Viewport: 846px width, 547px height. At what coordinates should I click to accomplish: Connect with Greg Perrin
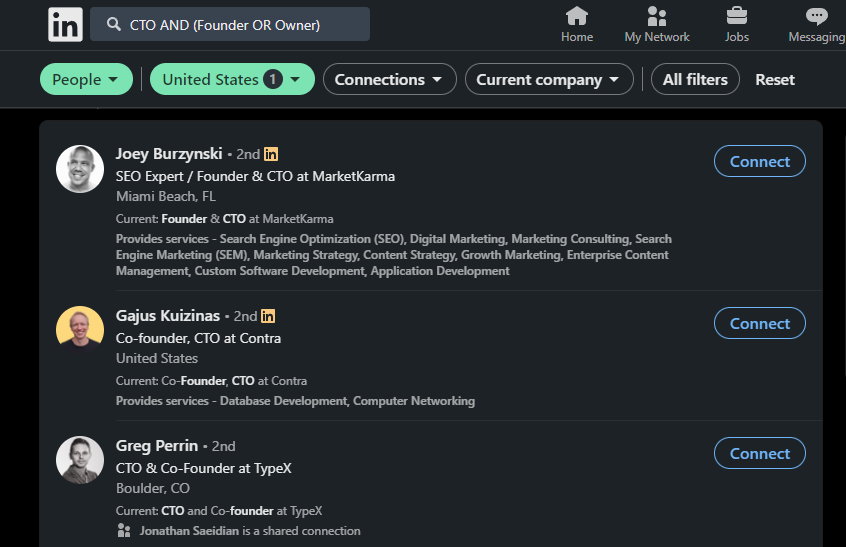tap(760, 453)
